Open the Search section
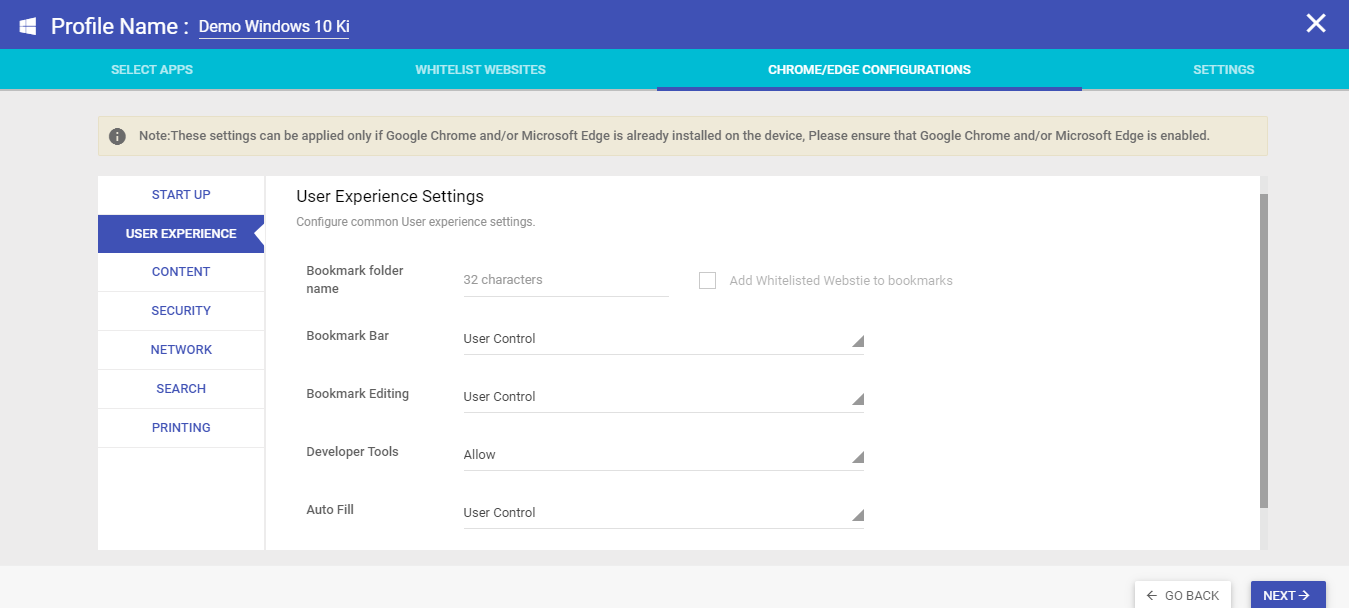The width and height of the screenshot is (1349, 608). pos(181,389)
